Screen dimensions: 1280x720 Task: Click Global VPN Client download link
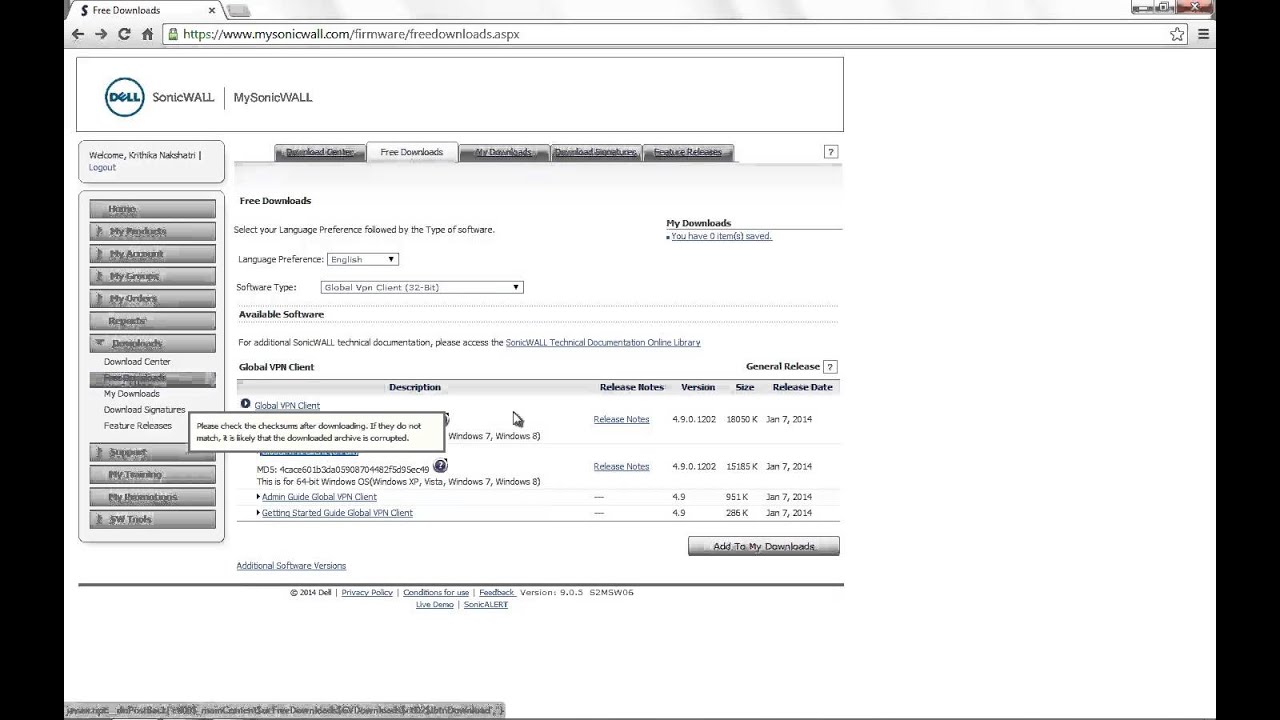coord(287,405)
